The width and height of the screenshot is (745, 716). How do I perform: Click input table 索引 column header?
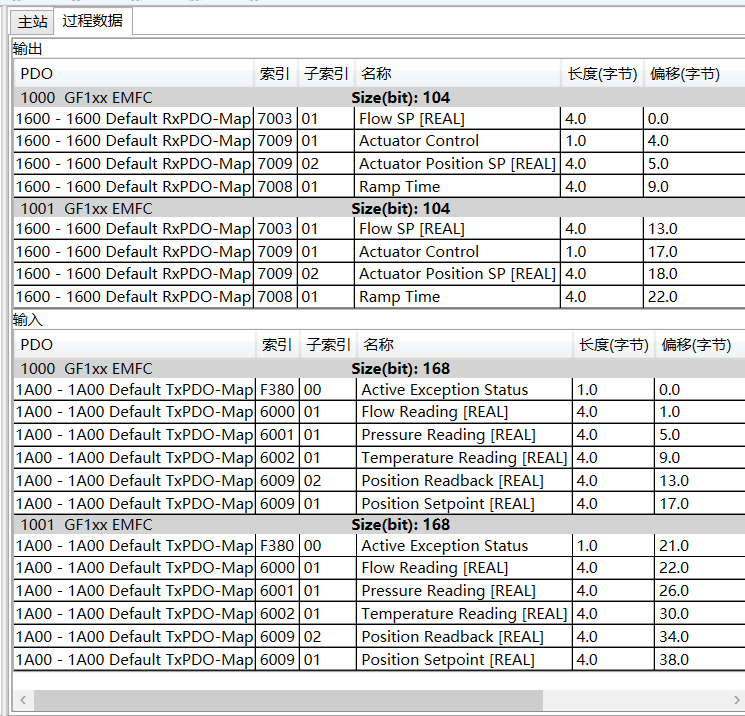[x=277, y=344]
